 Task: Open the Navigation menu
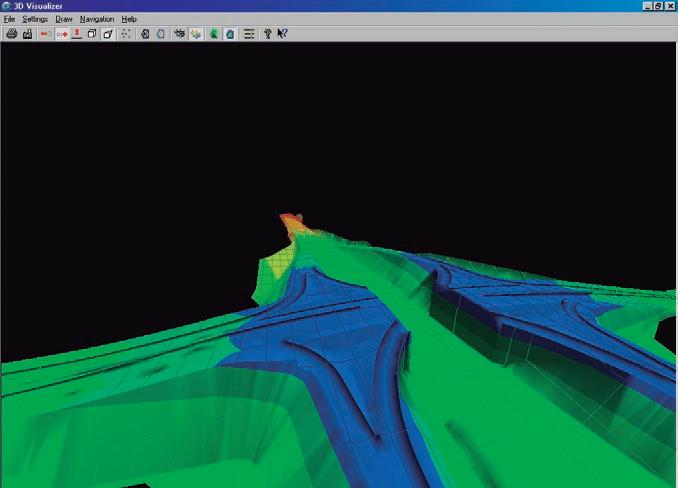point(97,19)
